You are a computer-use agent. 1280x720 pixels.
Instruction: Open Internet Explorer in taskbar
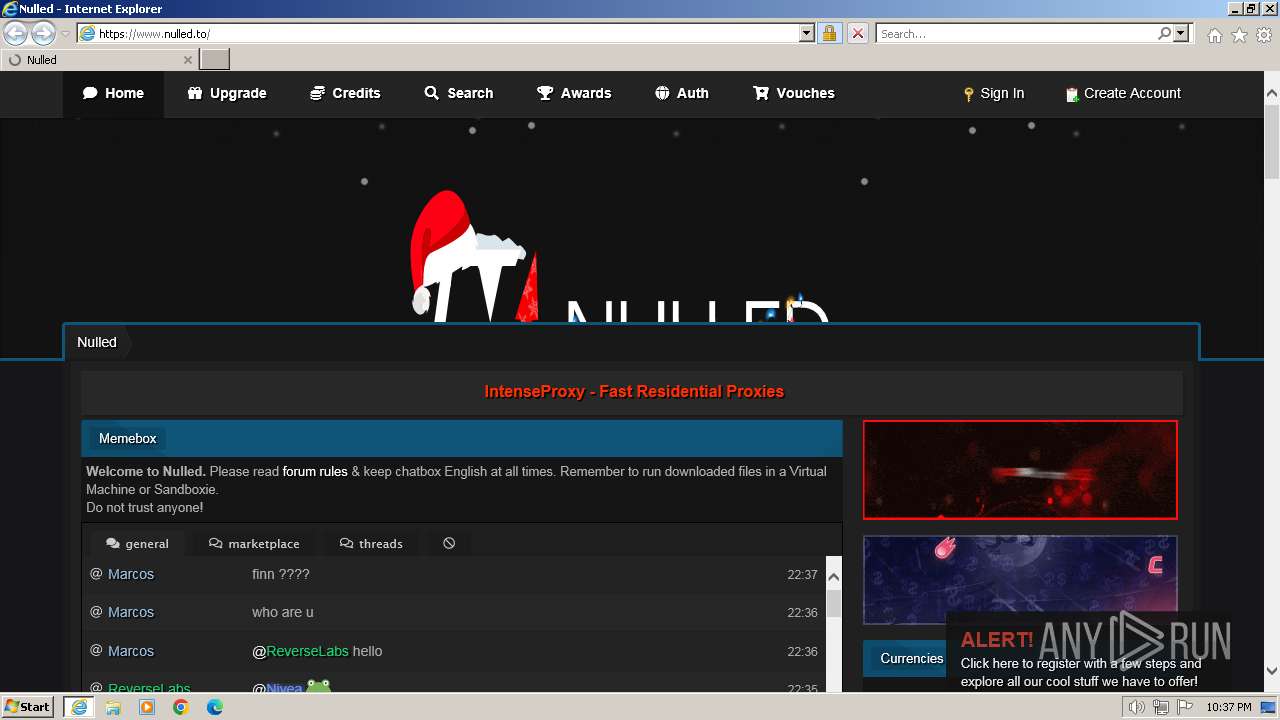[79, 706]
